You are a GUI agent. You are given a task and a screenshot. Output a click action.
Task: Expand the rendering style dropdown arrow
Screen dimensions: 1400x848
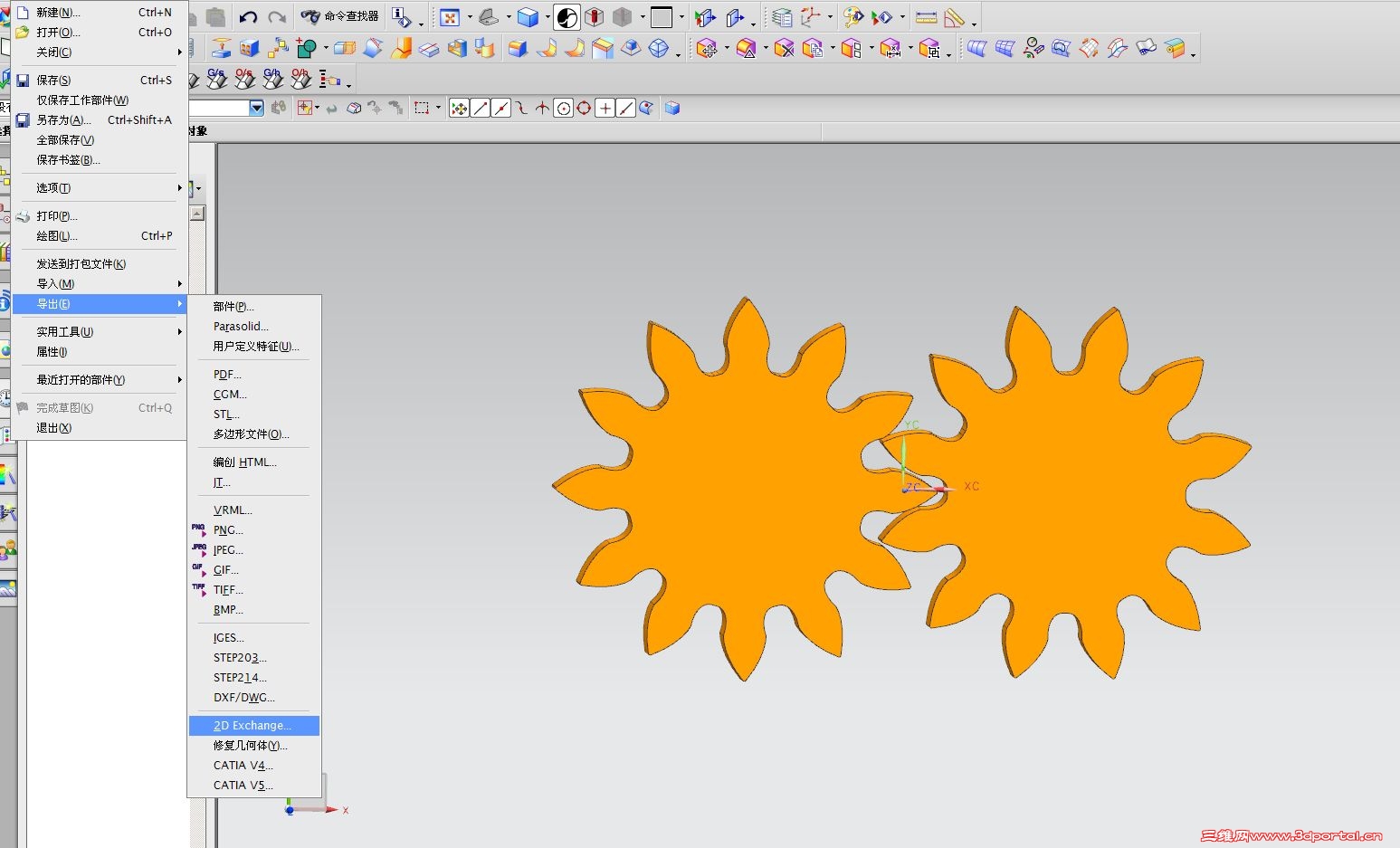pyautogui.click(x=548, y=17)
